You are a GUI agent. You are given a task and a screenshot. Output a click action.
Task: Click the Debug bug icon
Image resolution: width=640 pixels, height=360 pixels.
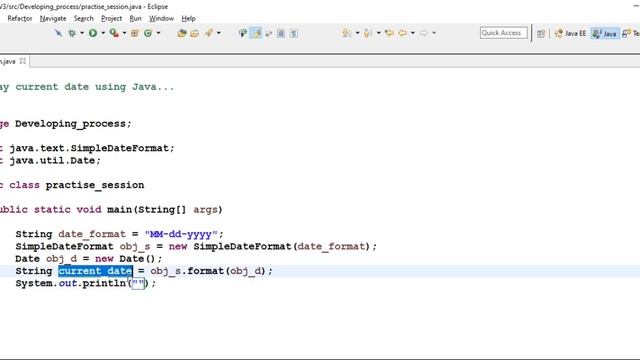coord(72,33)
